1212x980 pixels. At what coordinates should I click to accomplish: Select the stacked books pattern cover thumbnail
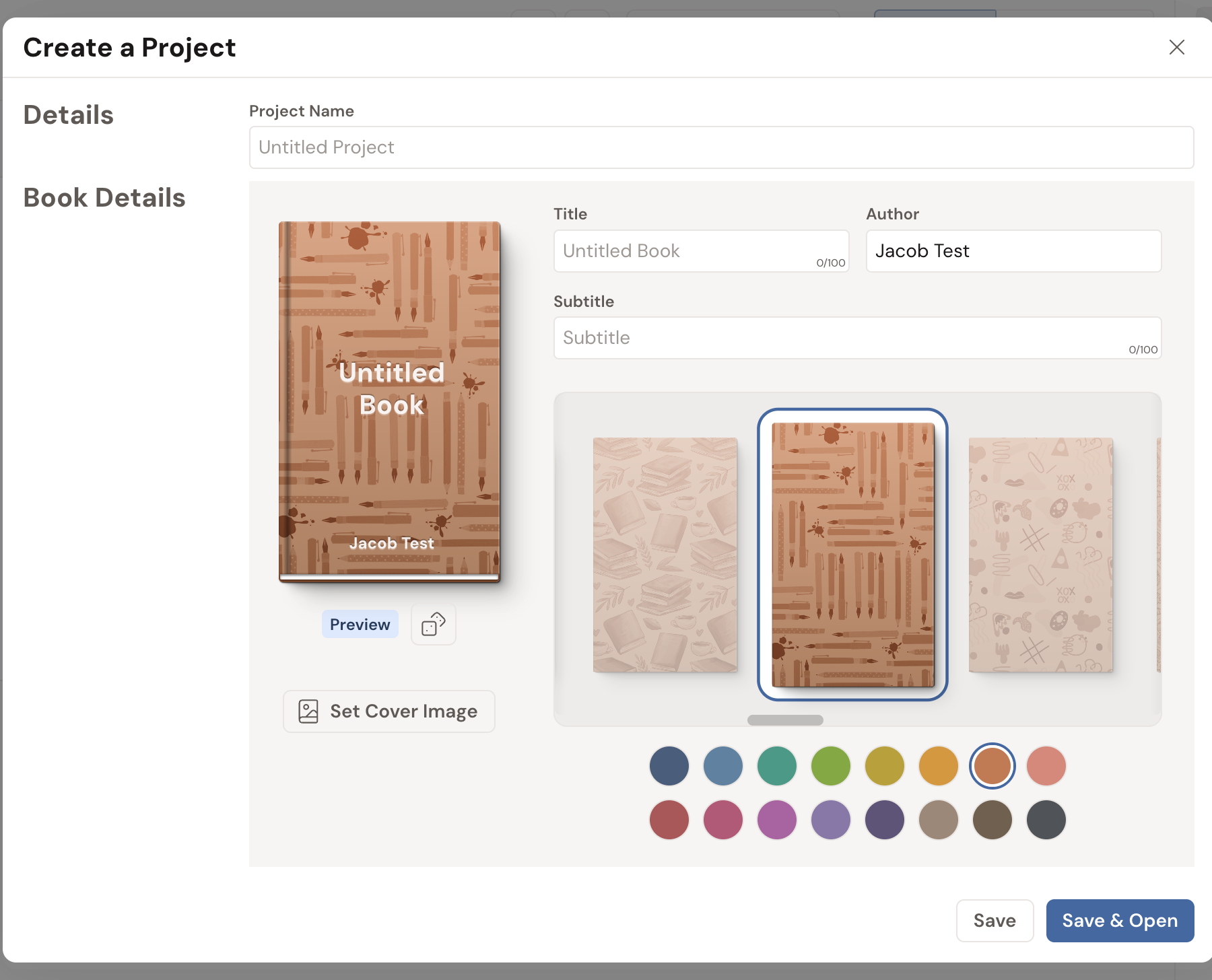tap(665, 555)
